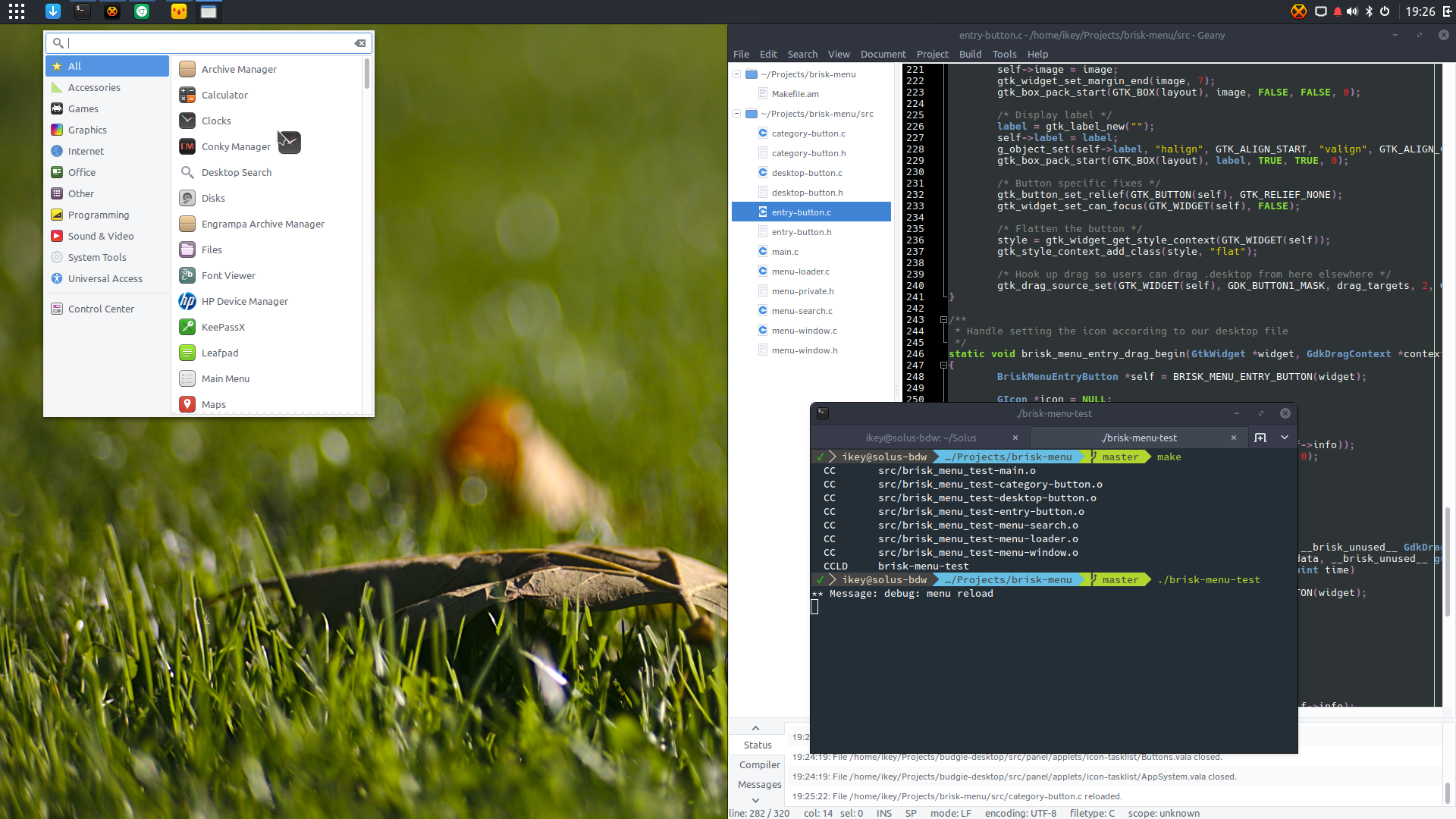Open the terminal tab list dropdown chevron
The image size is (1456, 819).
[1285, 438]
